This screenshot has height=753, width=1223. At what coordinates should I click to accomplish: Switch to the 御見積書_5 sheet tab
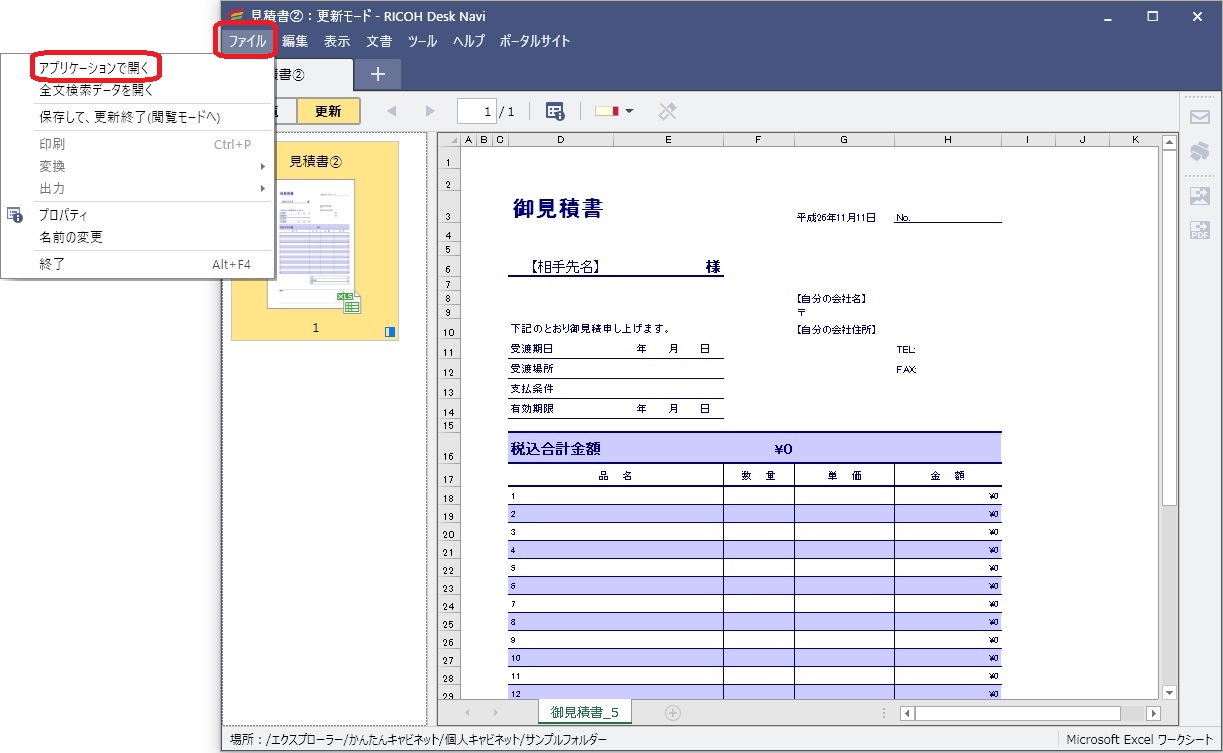pos(584,711)
